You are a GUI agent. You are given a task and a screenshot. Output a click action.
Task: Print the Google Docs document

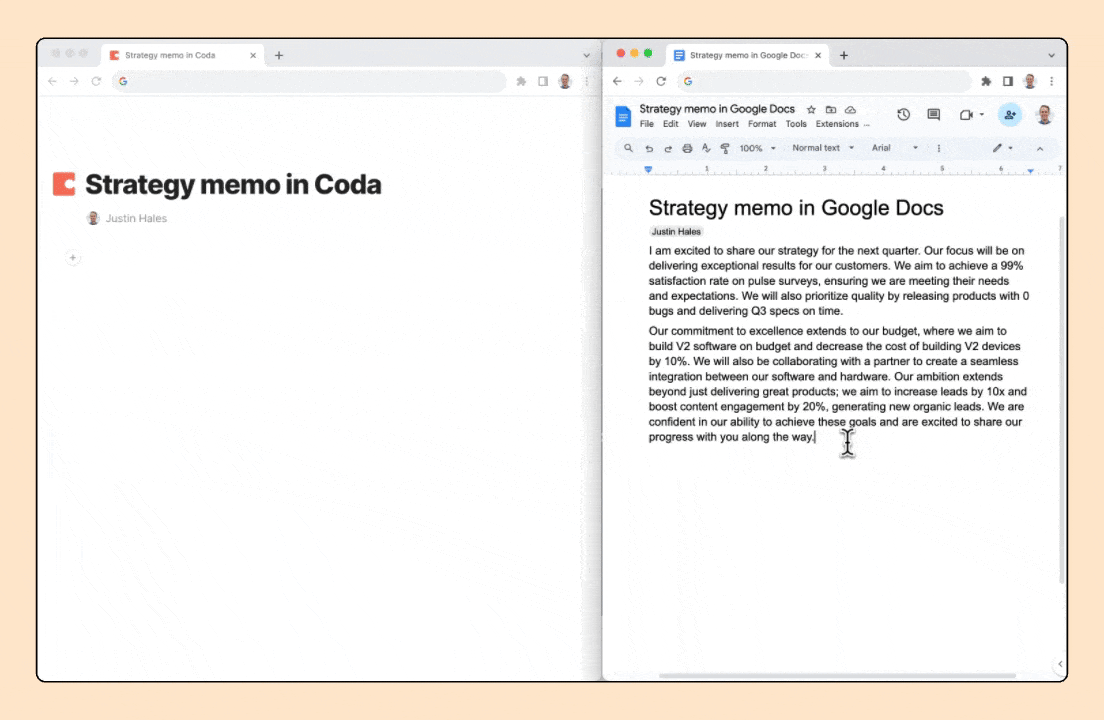(x=687, y=149)
